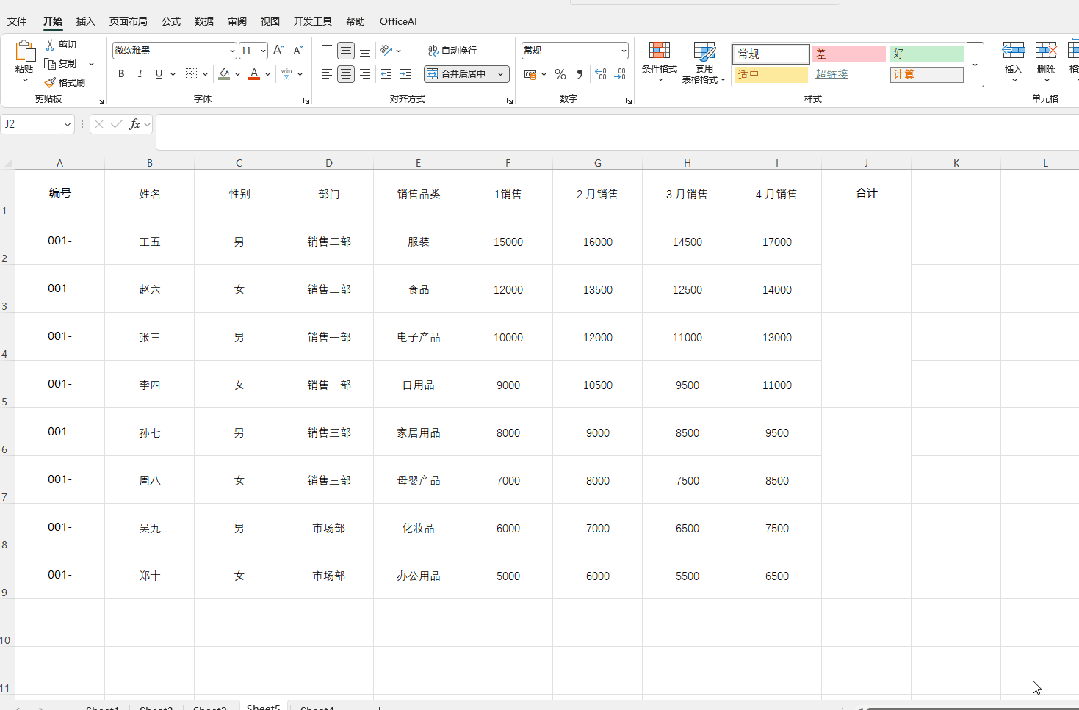The height and width of the screenshot is (710, 1079).
Task: Switch to the Sheet1 worksheet tab
Action: point(103,707)
